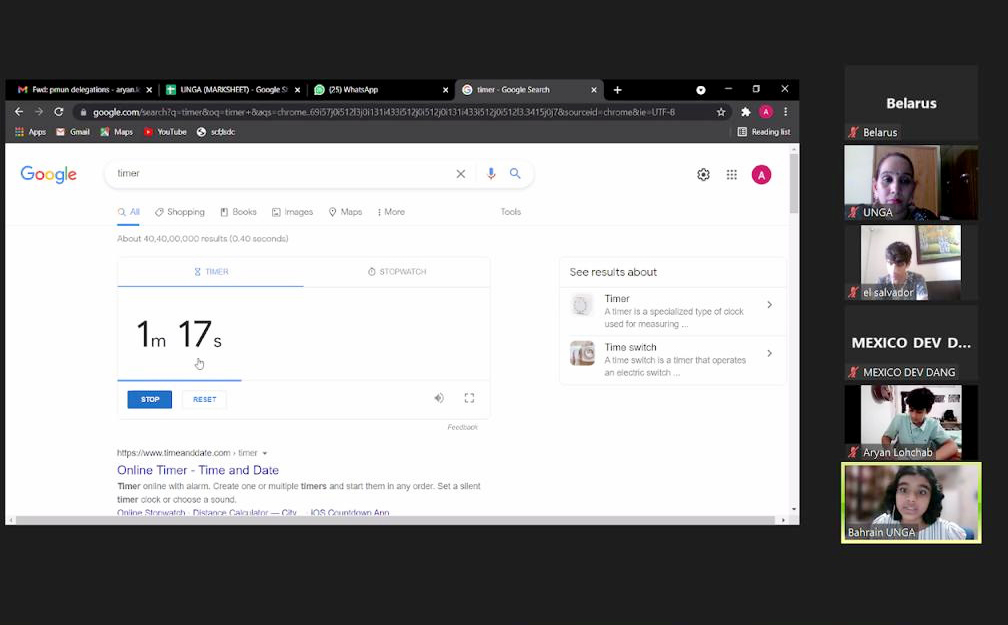Select the Aryan Lohchab participant video
The image size is (1008, 625).
coord(911,422)
